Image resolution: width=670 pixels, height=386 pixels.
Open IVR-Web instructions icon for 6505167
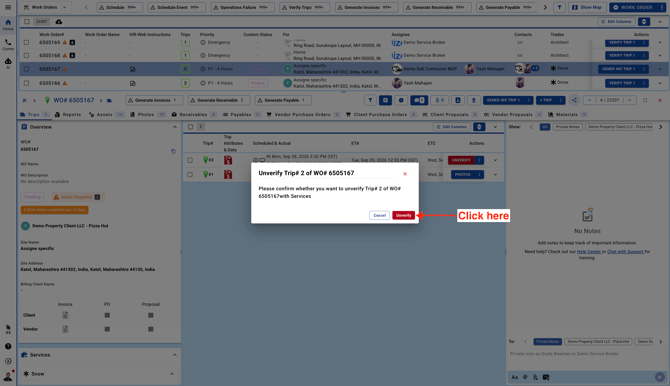[x=132, y=69]
